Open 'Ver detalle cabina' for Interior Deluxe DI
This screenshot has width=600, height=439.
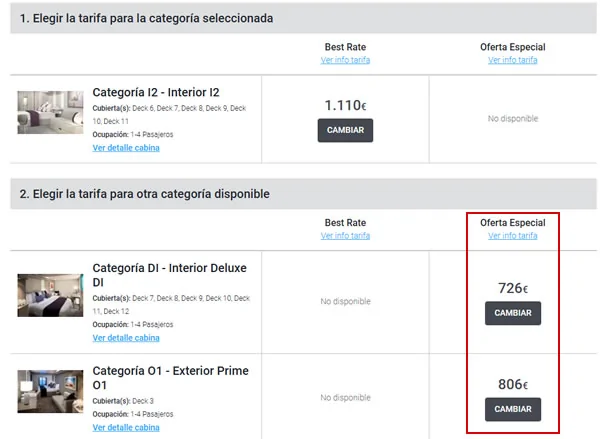126,338
